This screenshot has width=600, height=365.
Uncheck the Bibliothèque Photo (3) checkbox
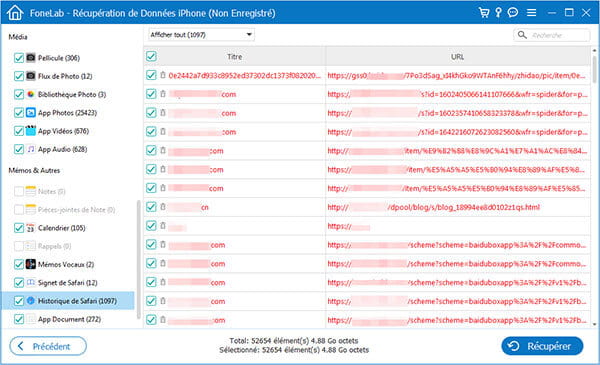click(x=19, y=94)
